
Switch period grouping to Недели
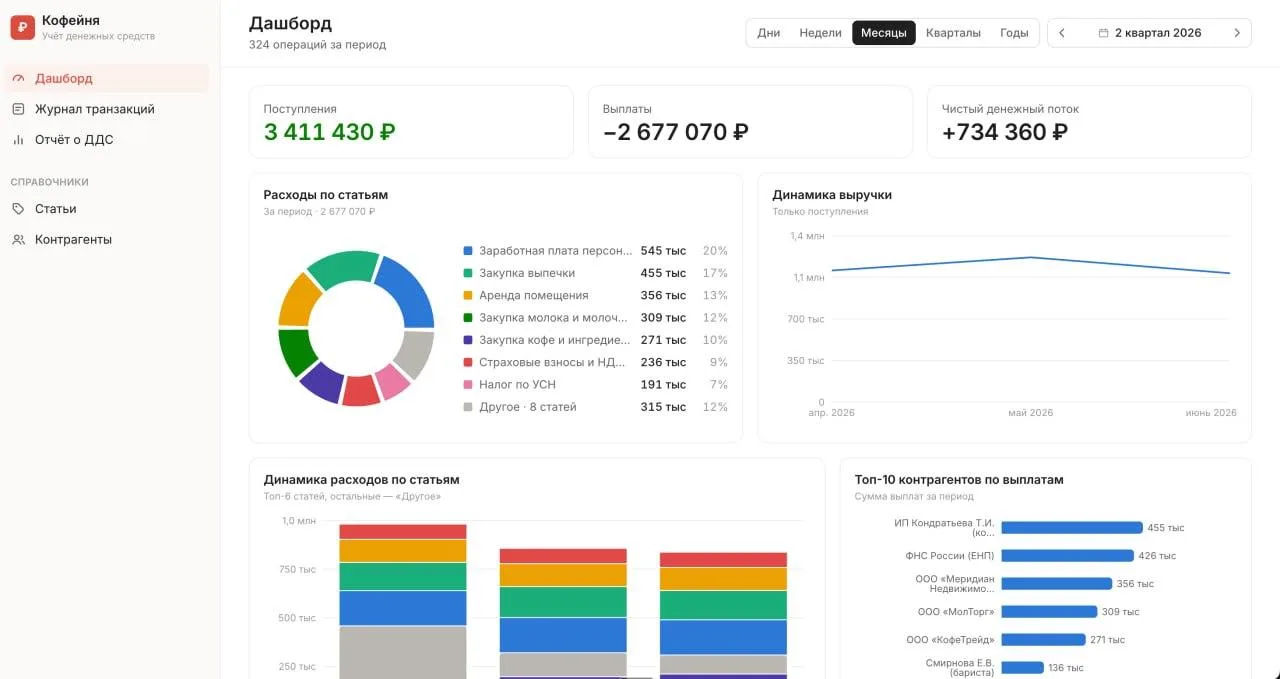pos(820,33)
